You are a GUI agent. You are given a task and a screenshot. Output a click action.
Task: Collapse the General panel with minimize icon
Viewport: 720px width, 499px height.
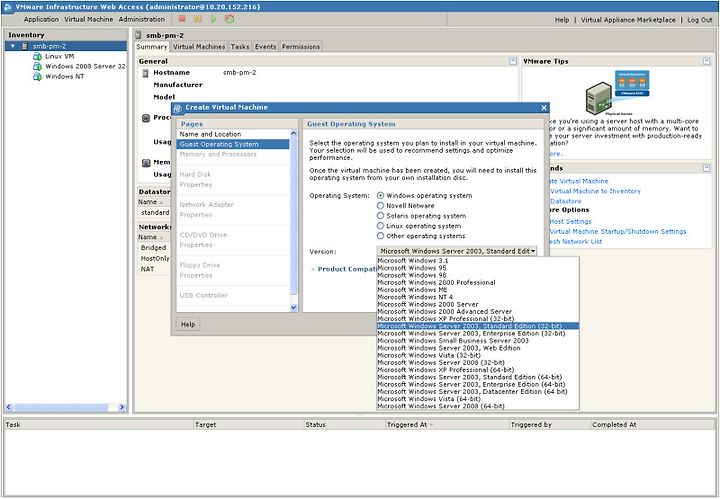click(x=513, y=61)
